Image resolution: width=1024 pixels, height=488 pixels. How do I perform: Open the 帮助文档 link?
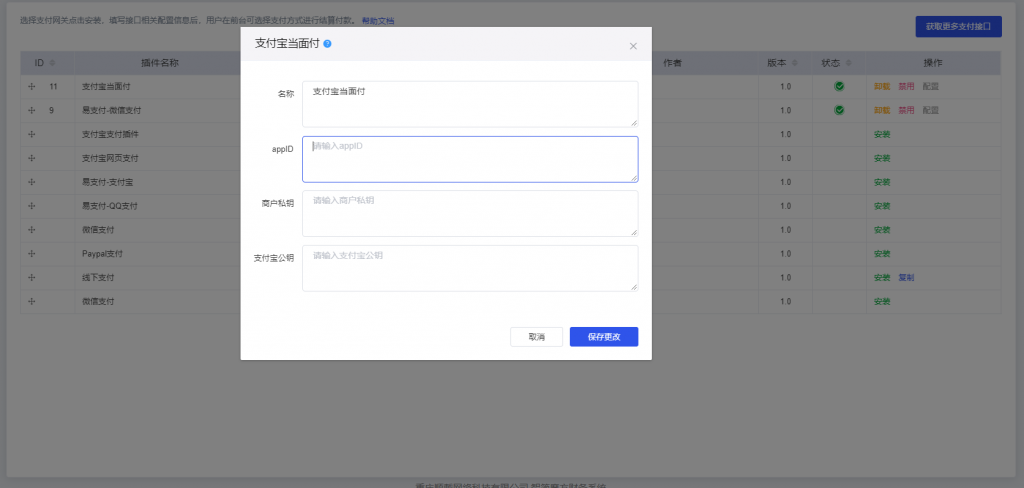378,21
